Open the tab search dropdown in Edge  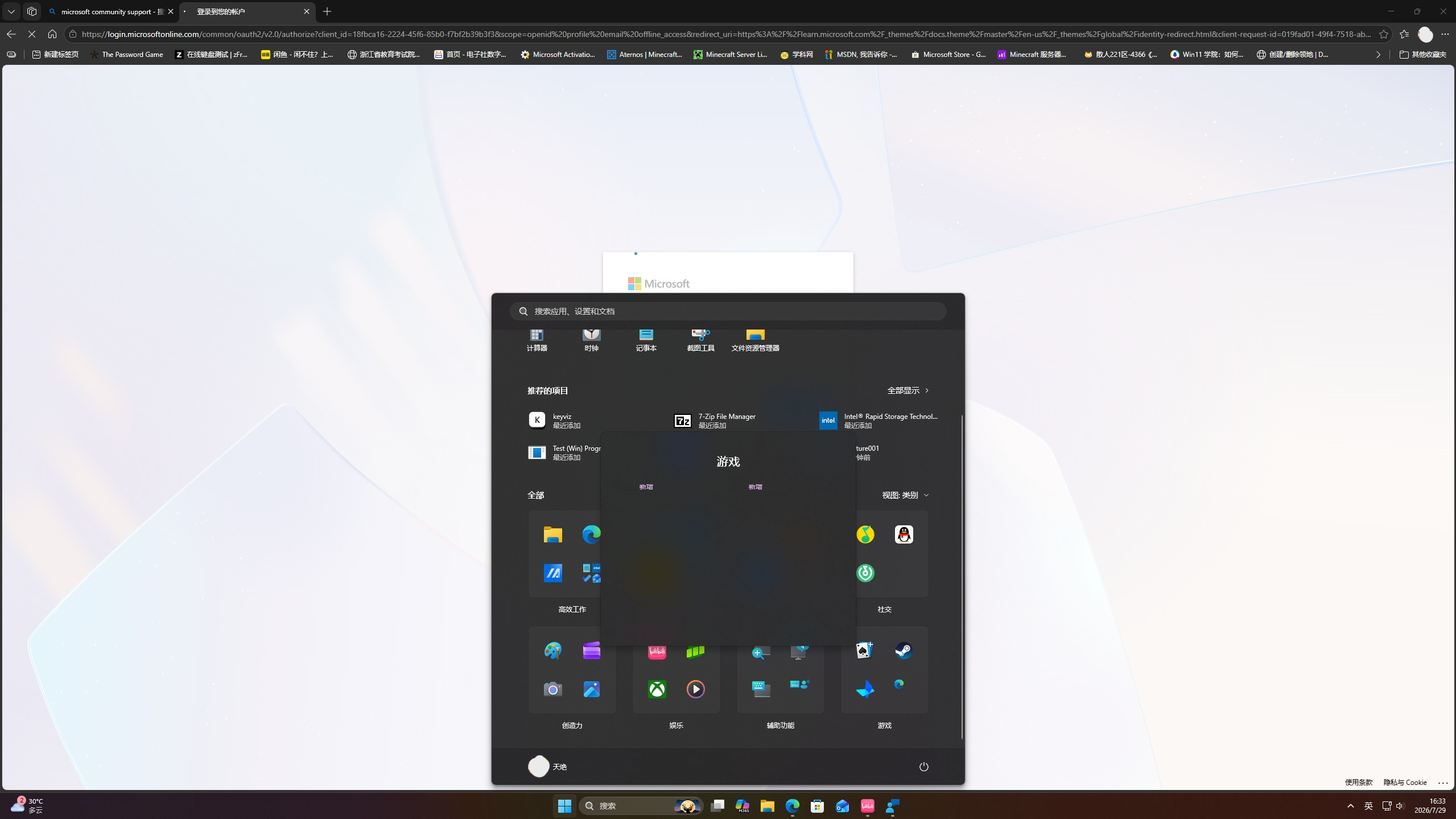[x=11, y=11]
